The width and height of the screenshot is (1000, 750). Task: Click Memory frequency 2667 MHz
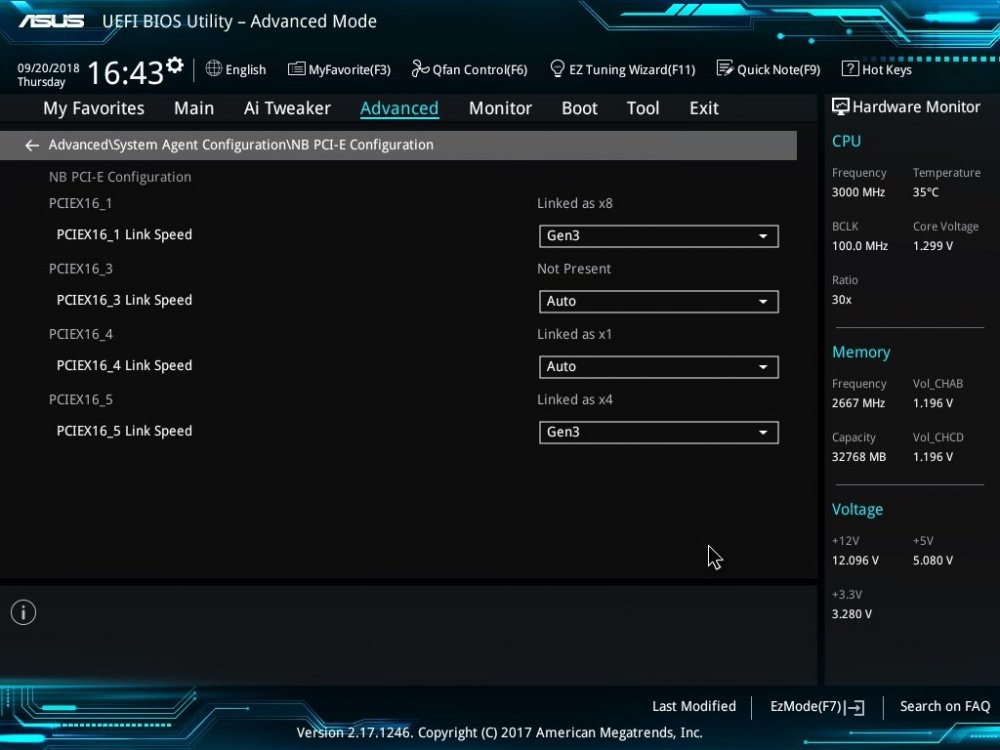click(x=858, y=403)
